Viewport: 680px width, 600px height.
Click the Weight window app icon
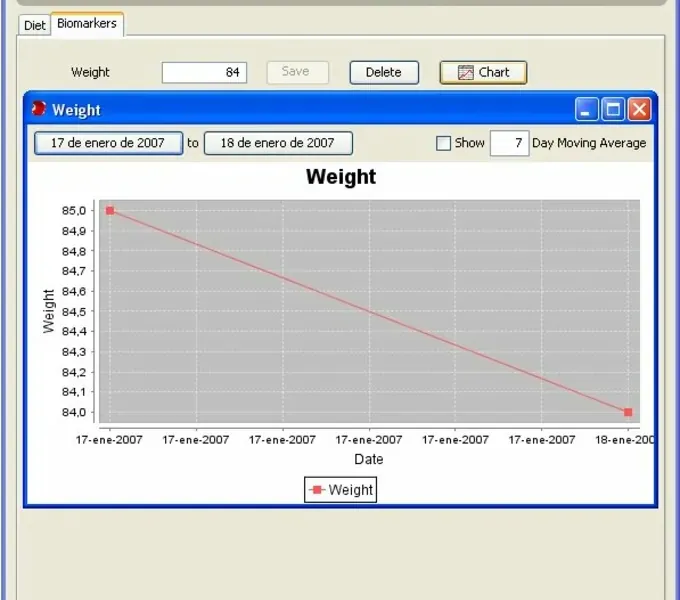(39, 108)
